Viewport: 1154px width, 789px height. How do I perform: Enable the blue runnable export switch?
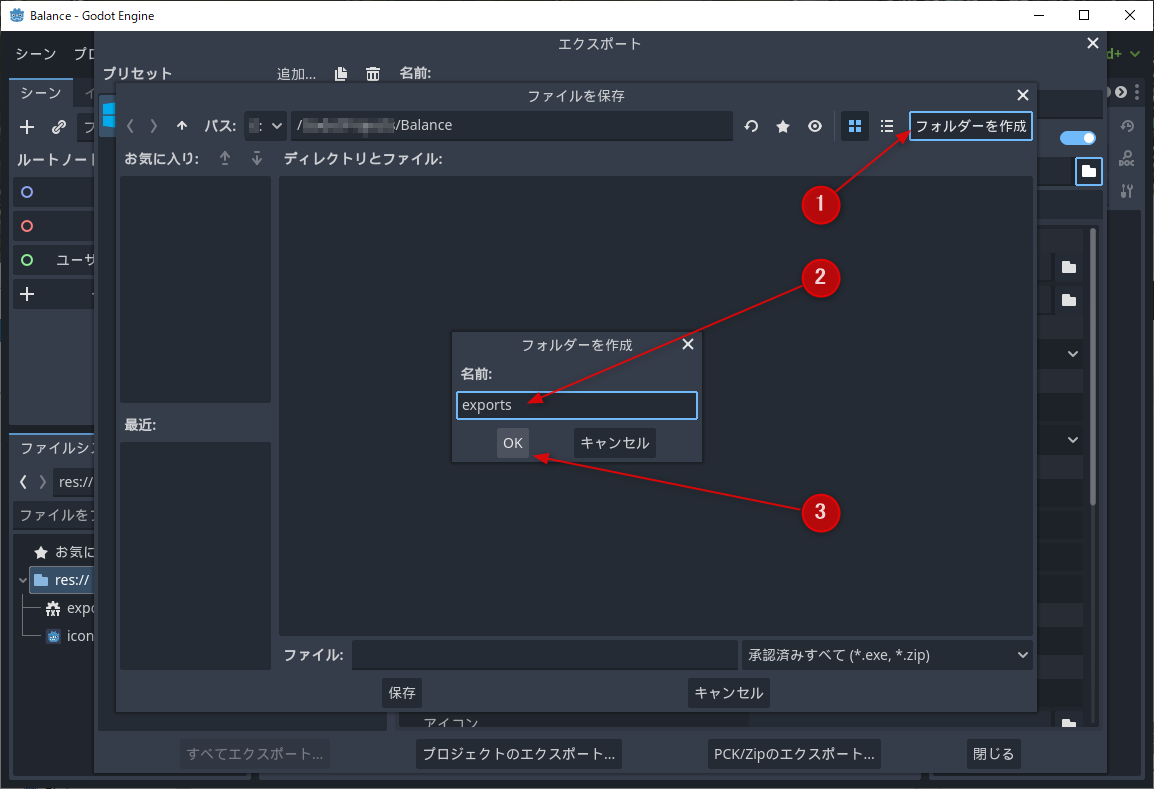[1077, 137]
